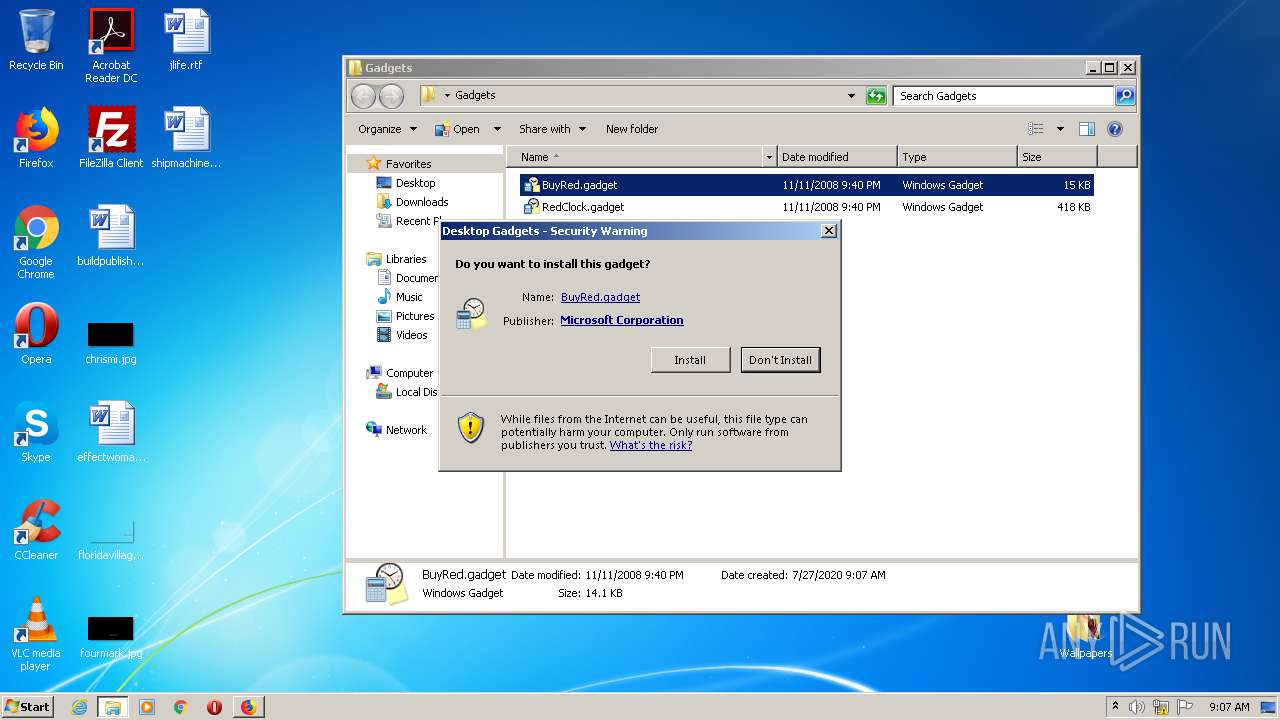Image resolution: width=1280 pixels, height=720 pixels.
Task: Change view using the views icon
Action: coord(1036,129)
